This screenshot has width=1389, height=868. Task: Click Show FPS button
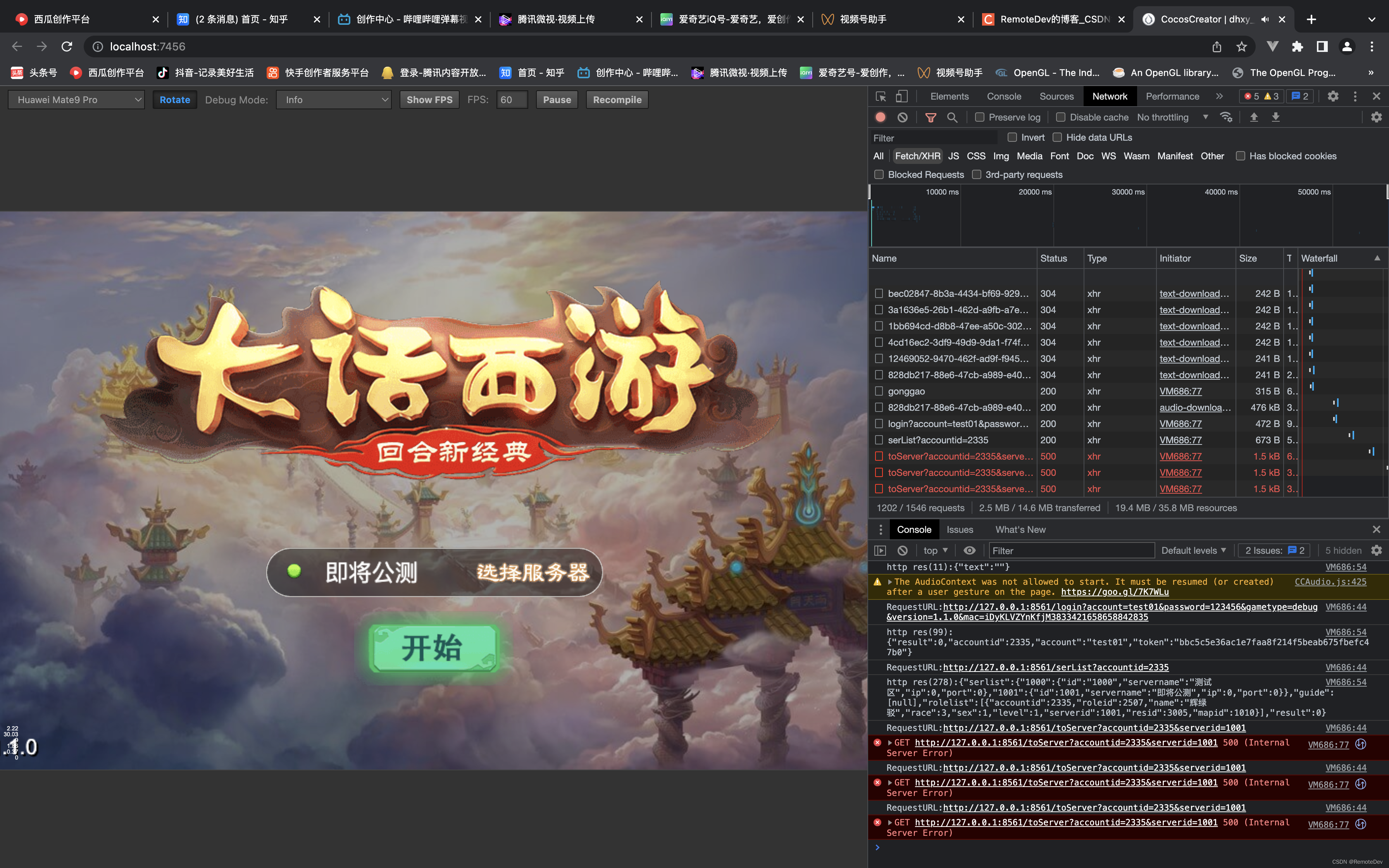tap(429, 100)
